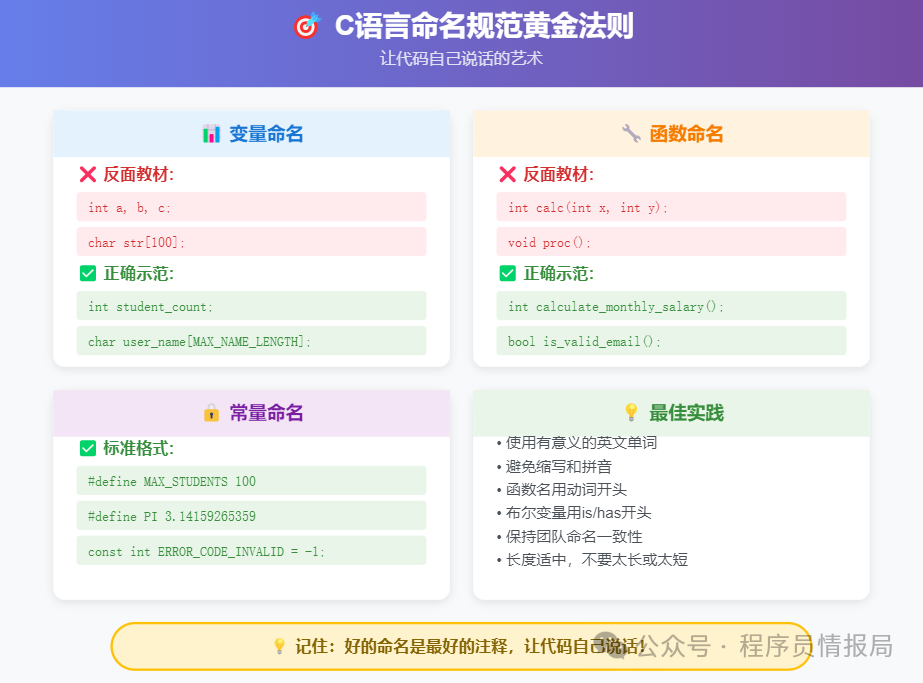Image resolution: width=923 pixels, height=683 pixels.
Task: Select the 函数命名 card heading
Action: tap(686, 134)
